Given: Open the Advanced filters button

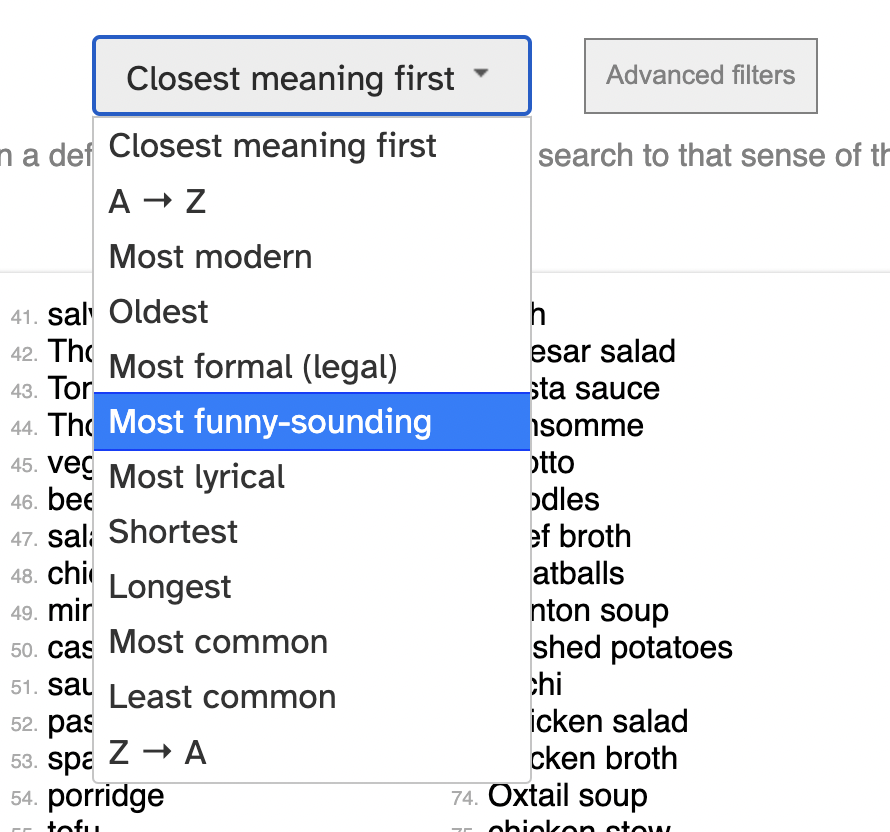Looking at the screenshot, I should [x=700, y=76].
